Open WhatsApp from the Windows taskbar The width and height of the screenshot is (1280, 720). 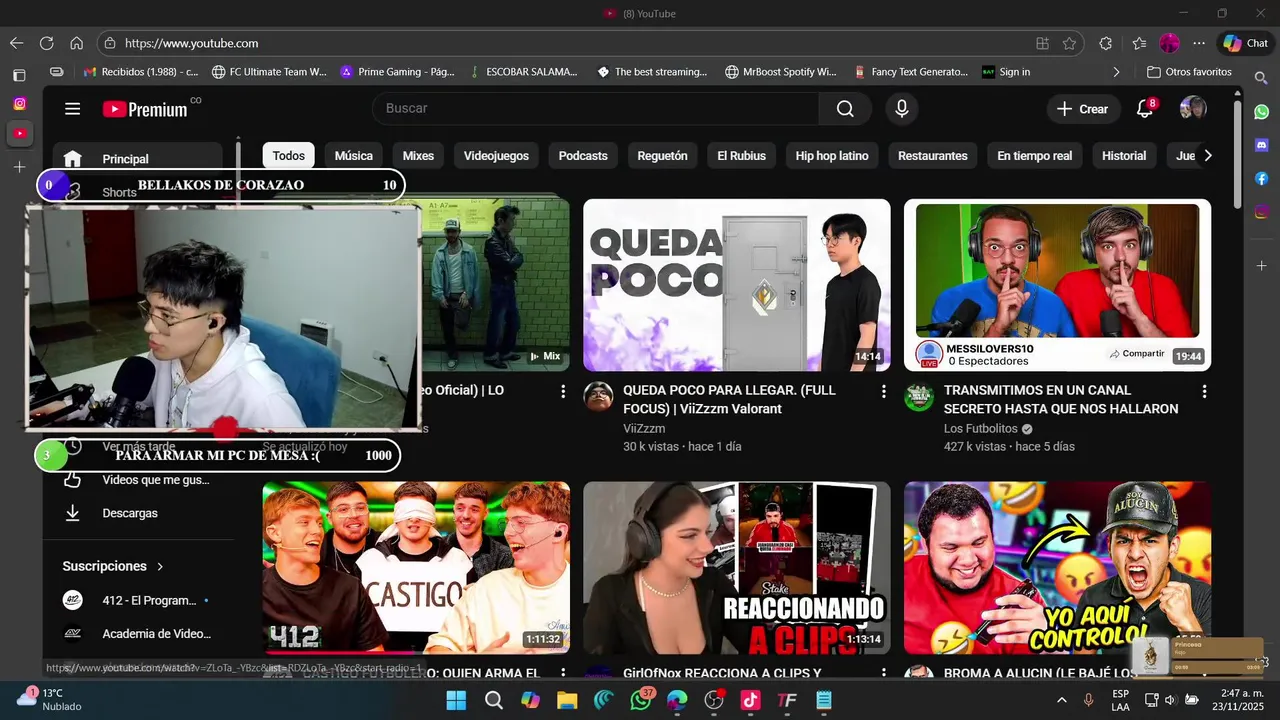click(641, 700)
